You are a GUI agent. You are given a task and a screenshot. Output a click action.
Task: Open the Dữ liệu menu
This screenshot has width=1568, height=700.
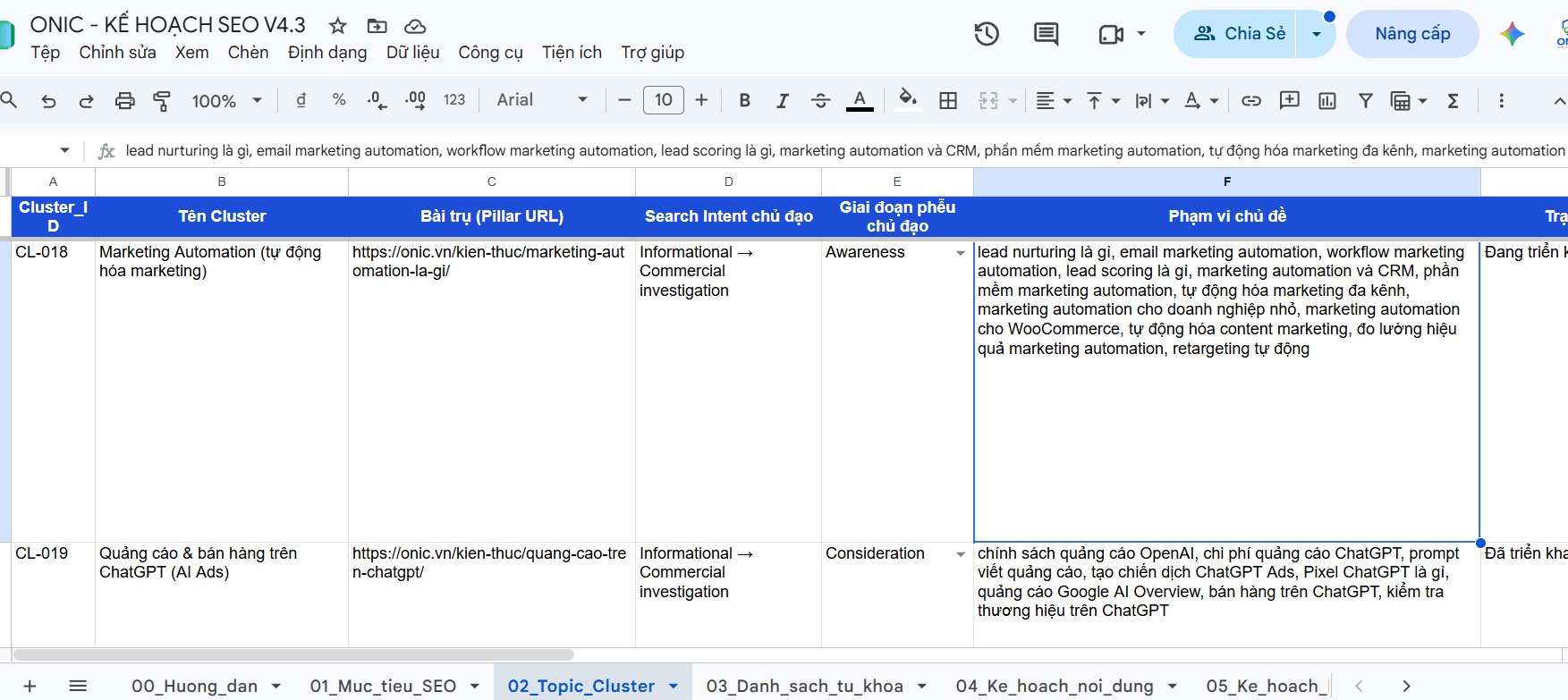click(413, 53)
